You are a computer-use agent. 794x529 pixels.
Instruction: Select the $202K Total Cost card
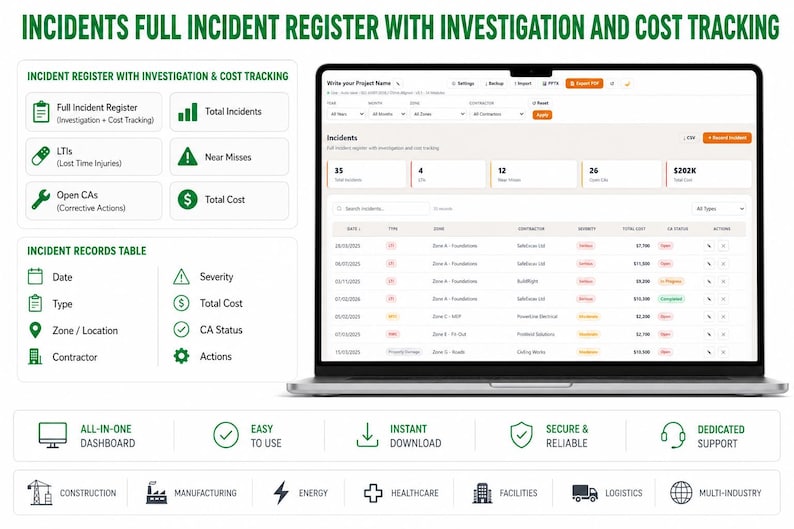[708, 174]
